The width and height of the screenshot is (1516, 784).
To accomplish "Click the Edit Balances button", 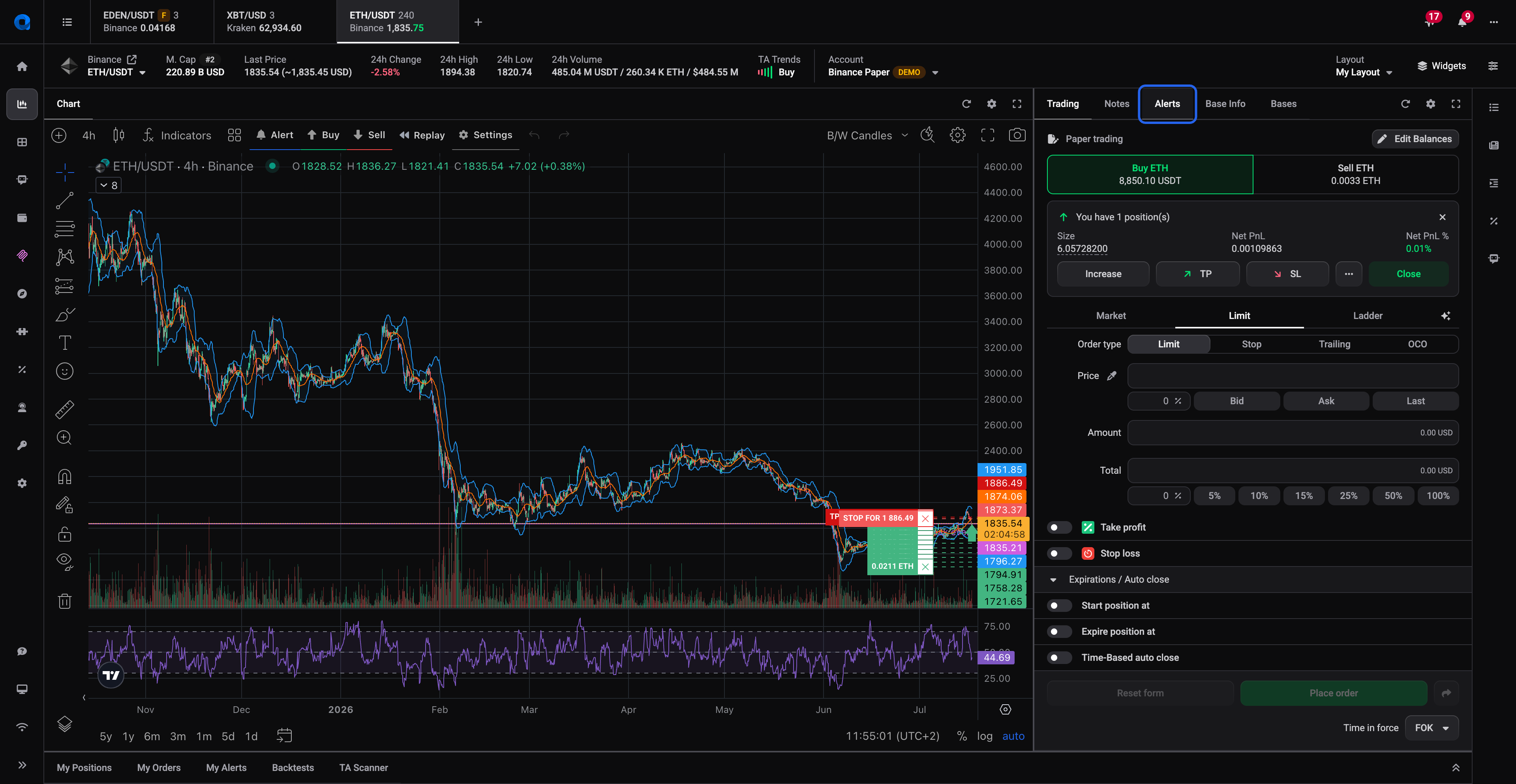I will pos(1415,139).
